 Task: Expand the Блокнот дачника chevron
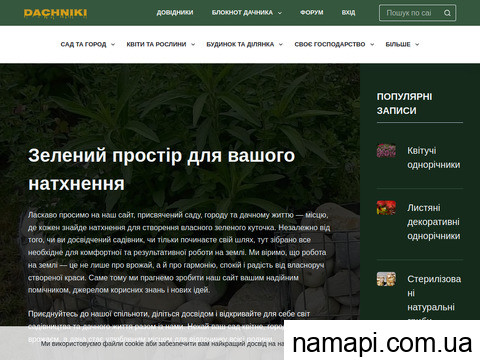click(280, 13)
